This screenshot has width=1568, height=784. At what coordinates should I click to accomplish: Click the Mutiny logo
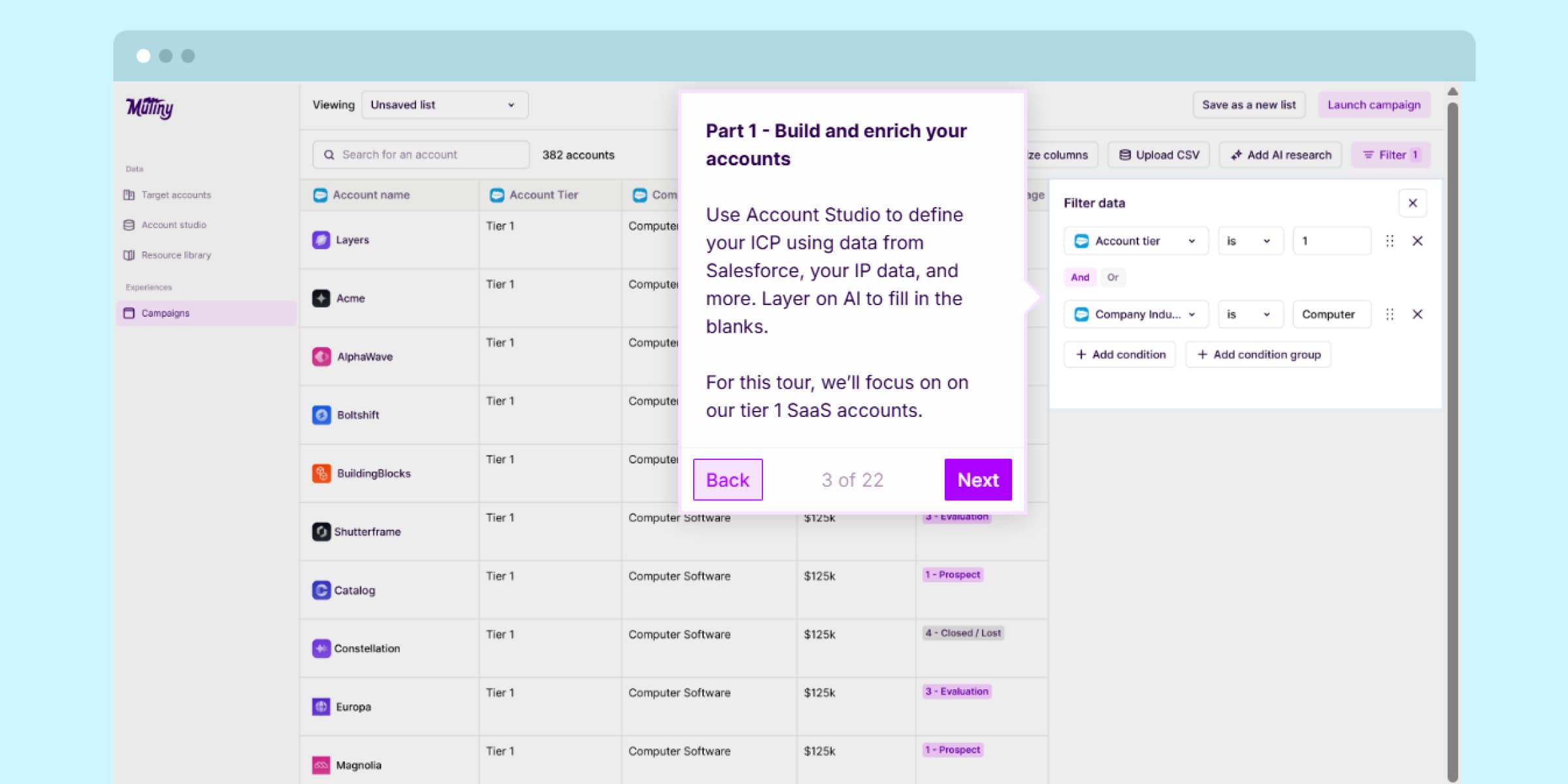(x=150, y=107)
